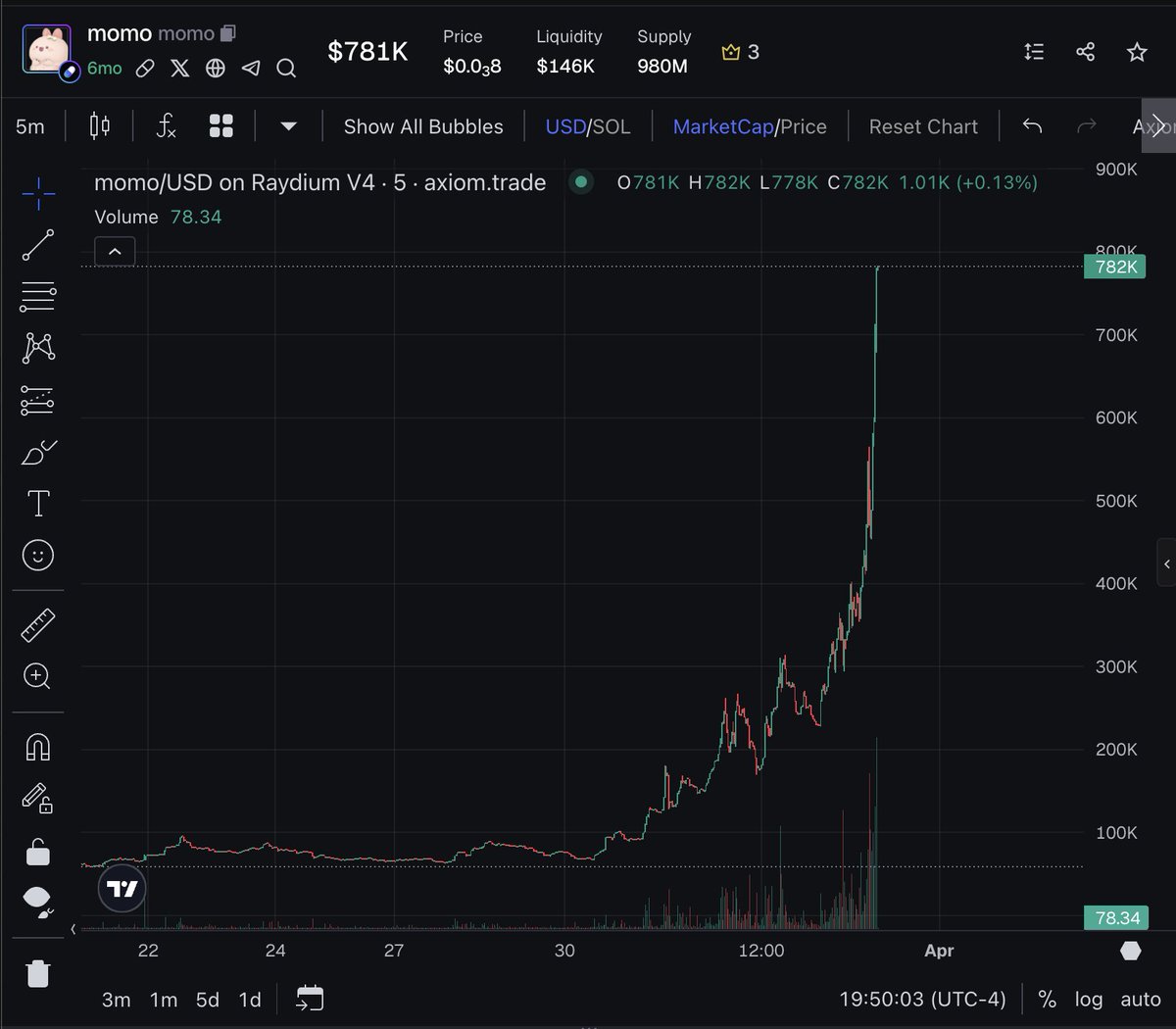Click the crown holders count 3
This screenshot has width=1176, height=1029.
click(x=741, y=52)
